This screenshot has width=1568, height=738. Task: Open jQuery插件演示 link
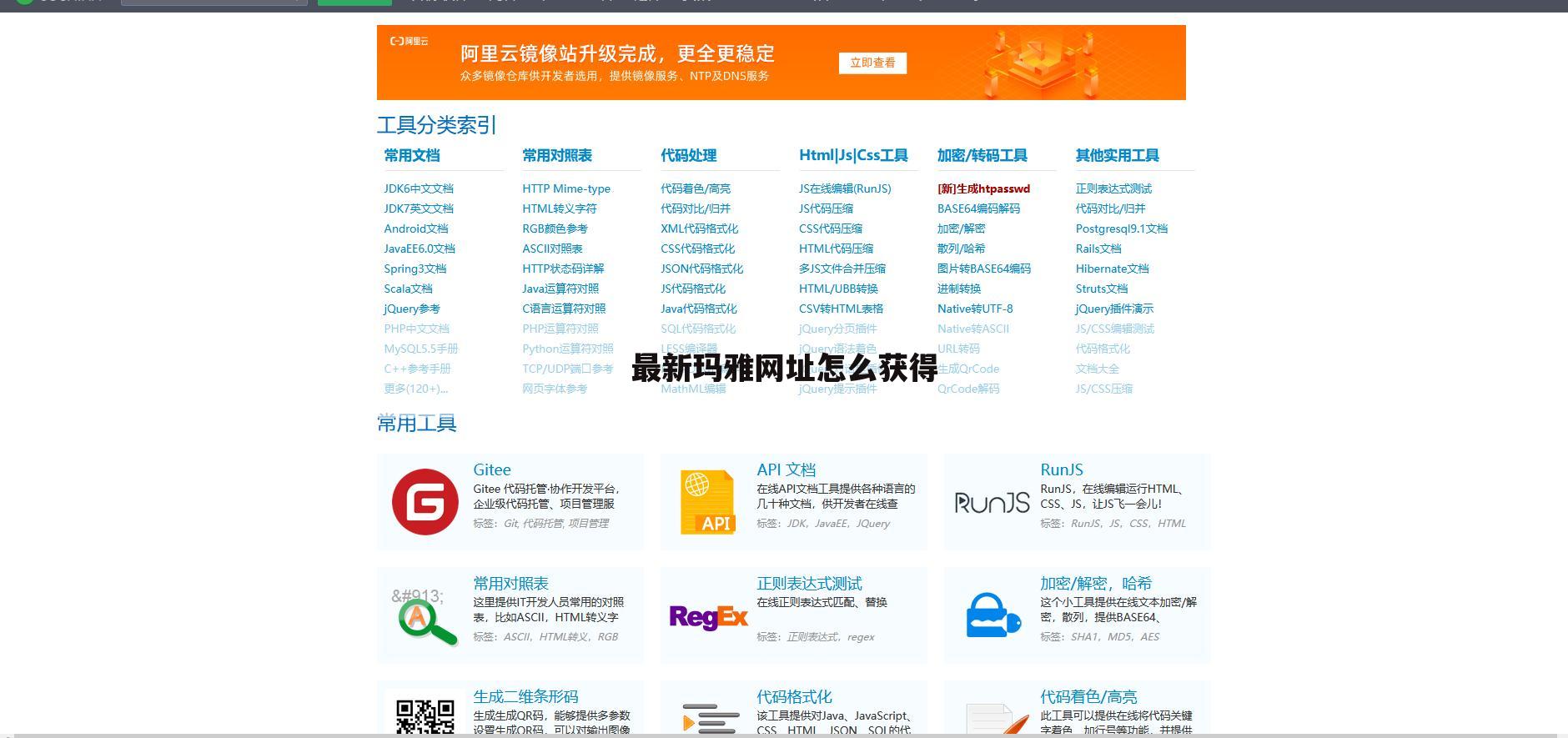pos(1114,309)
